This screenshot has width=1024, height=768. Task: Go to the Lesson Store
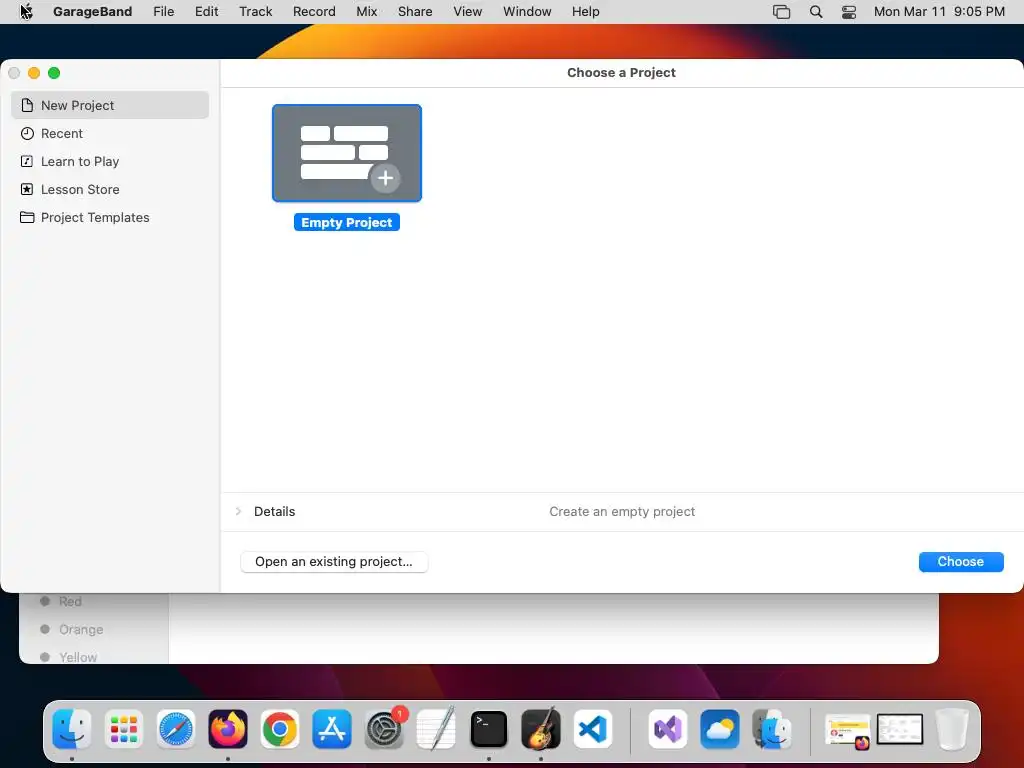pyautogui.click(x=110, y=189)
